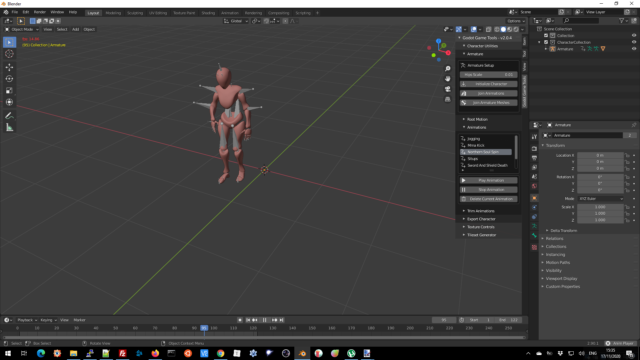Switch viewport to Solid shading mode

[x=503, y=29]
